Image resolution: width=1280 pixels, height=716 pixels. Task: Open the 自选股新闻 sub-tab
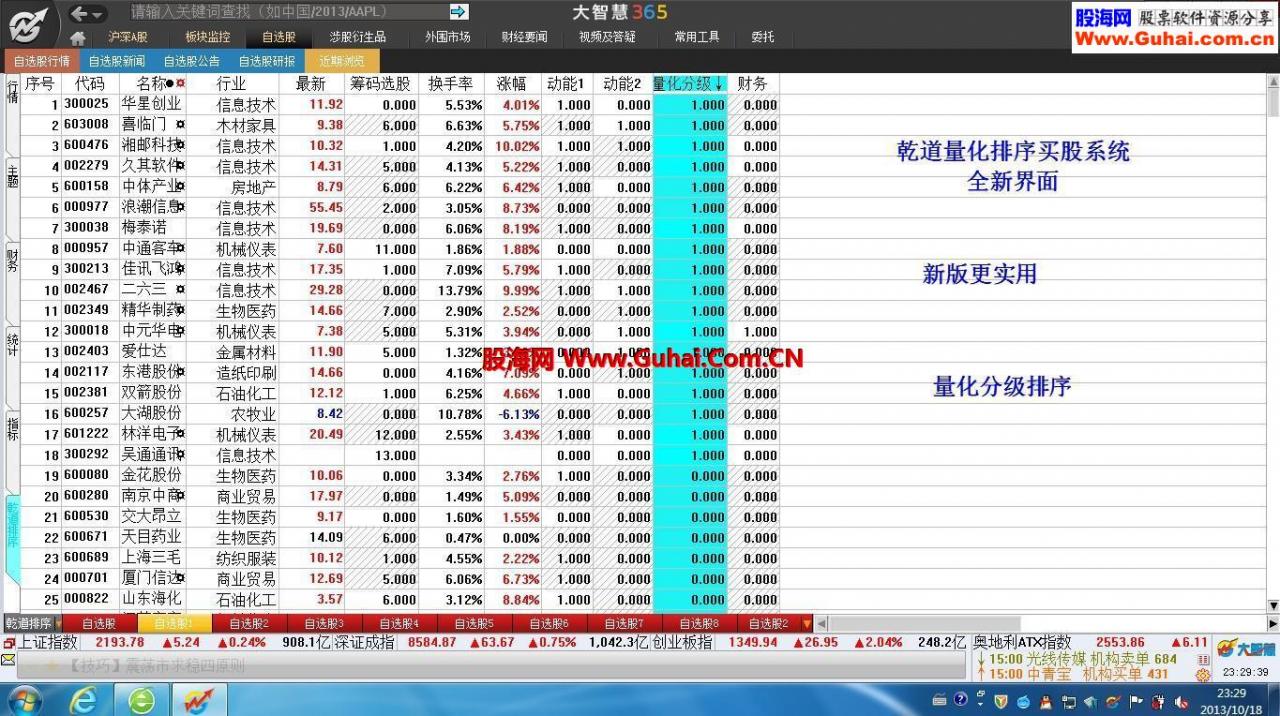tap(117, 61)
